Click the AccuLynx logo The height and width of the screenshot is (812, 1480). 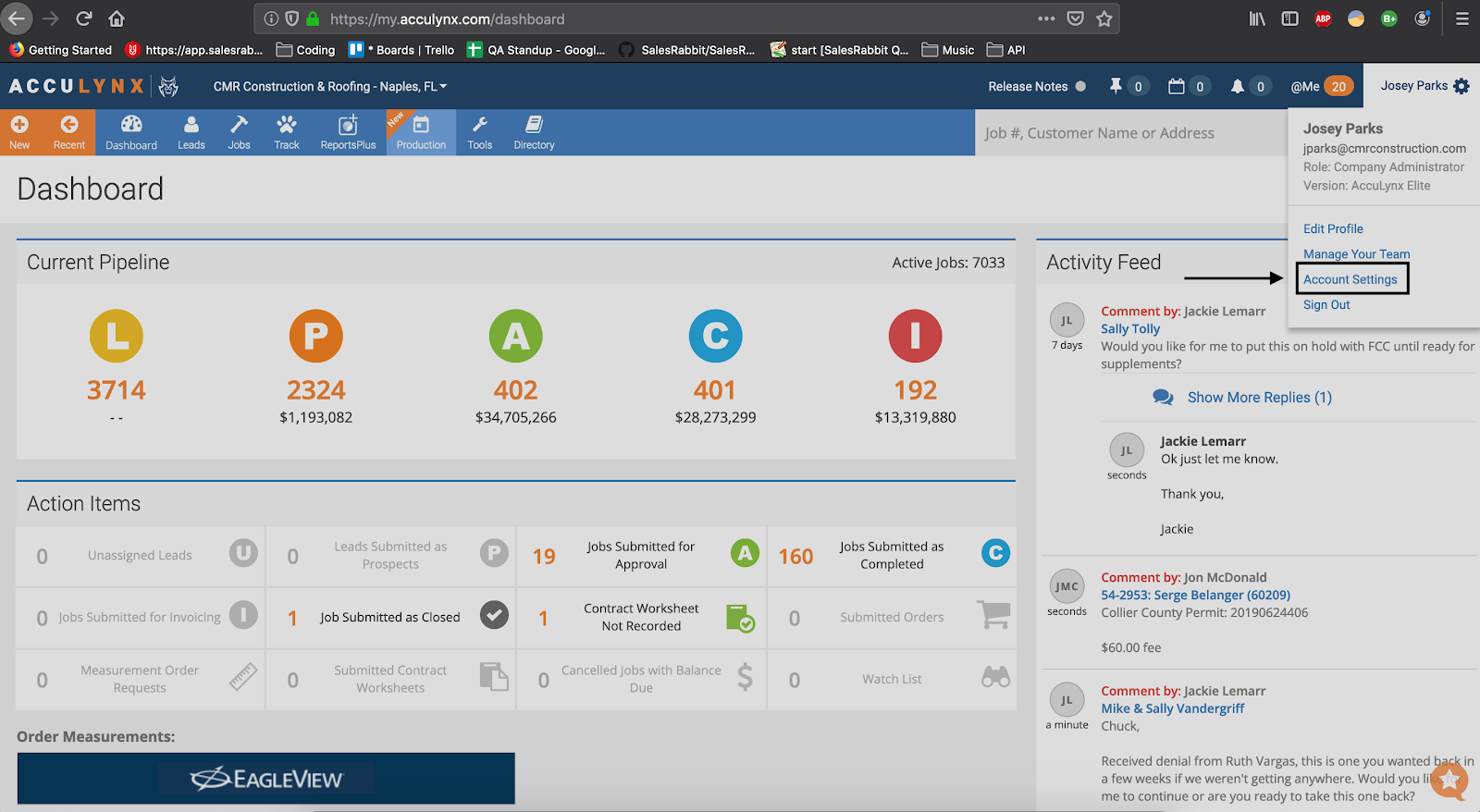[93, 86]
